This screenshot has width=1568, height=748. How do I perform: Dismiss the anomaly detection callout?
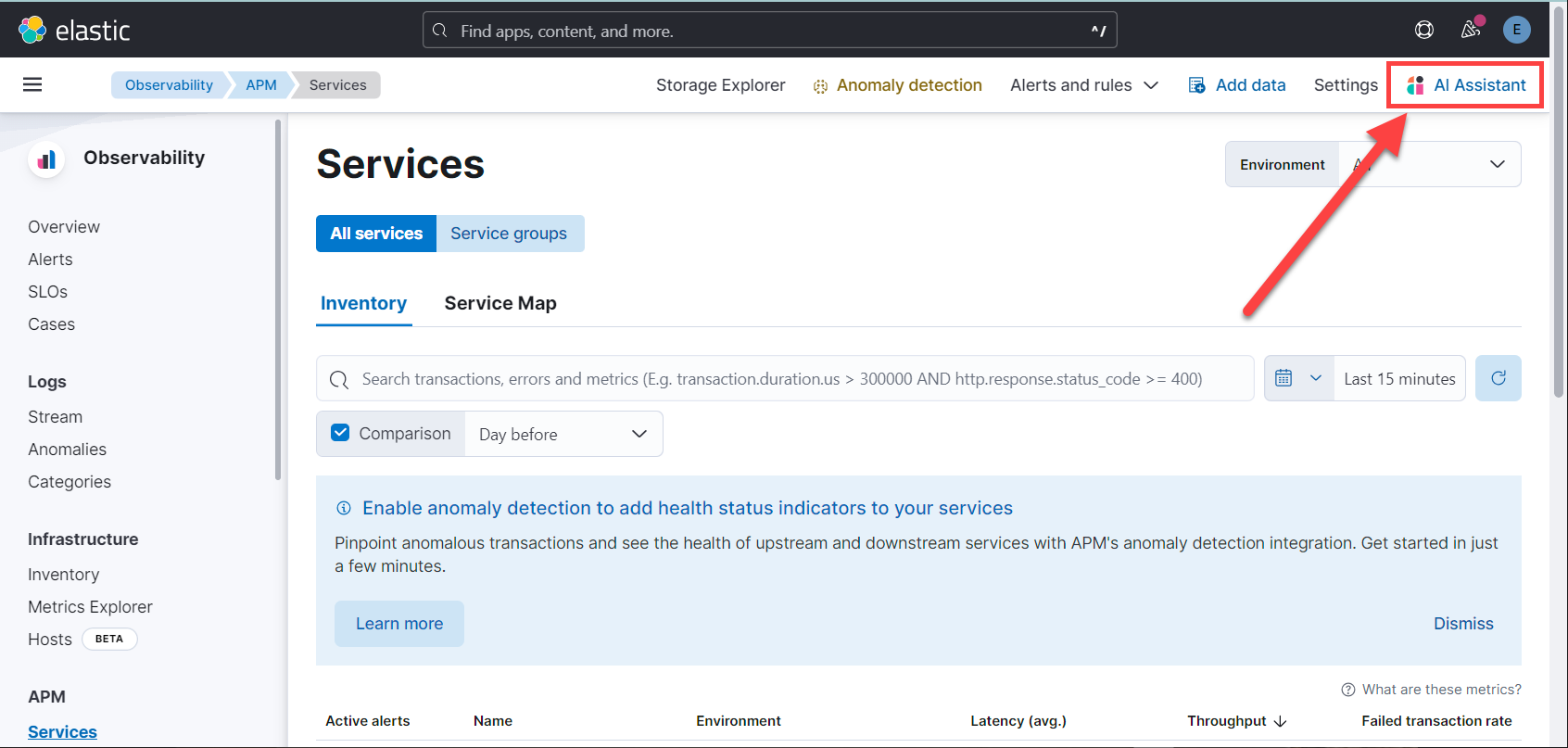[x=1462, y=624]
